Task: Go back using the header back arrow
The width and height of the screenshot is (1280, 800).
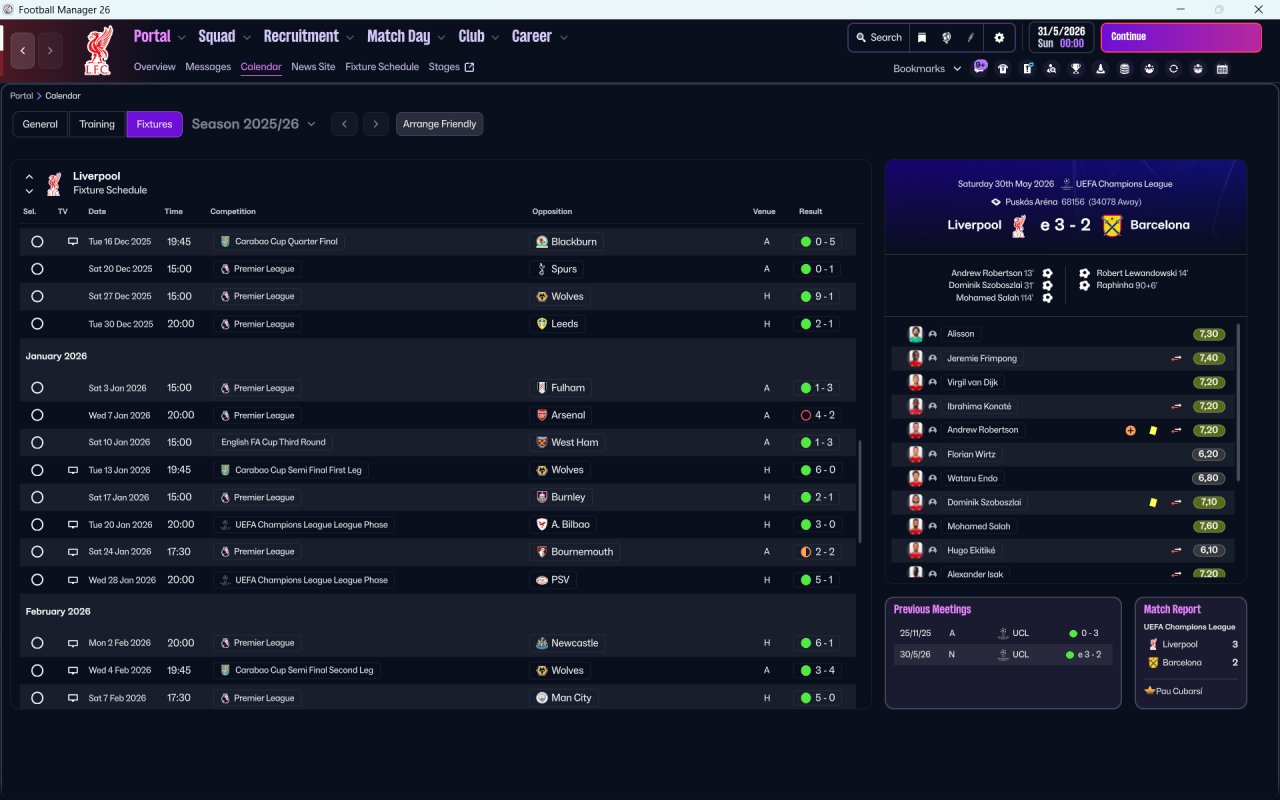Action: pos(23,51)
